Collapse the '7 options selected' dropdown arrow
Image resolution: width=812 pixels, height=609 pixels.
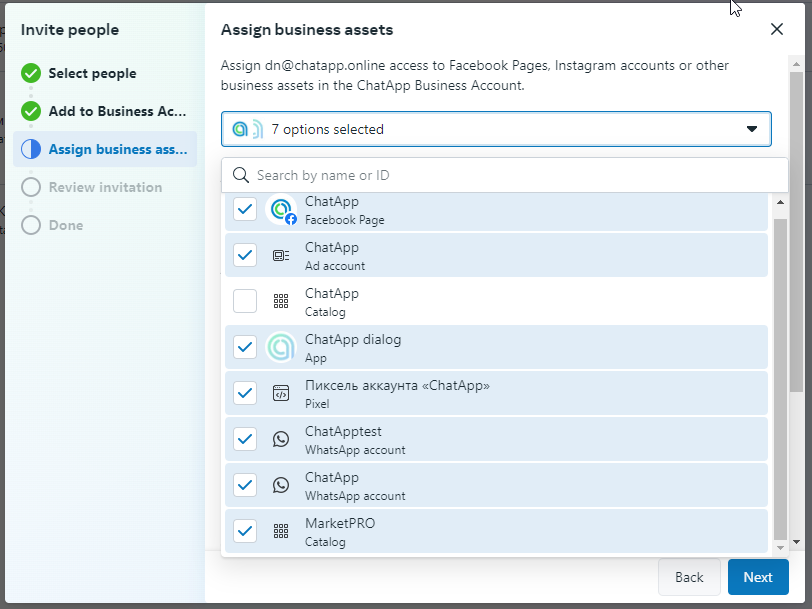[x=752, y=129]
